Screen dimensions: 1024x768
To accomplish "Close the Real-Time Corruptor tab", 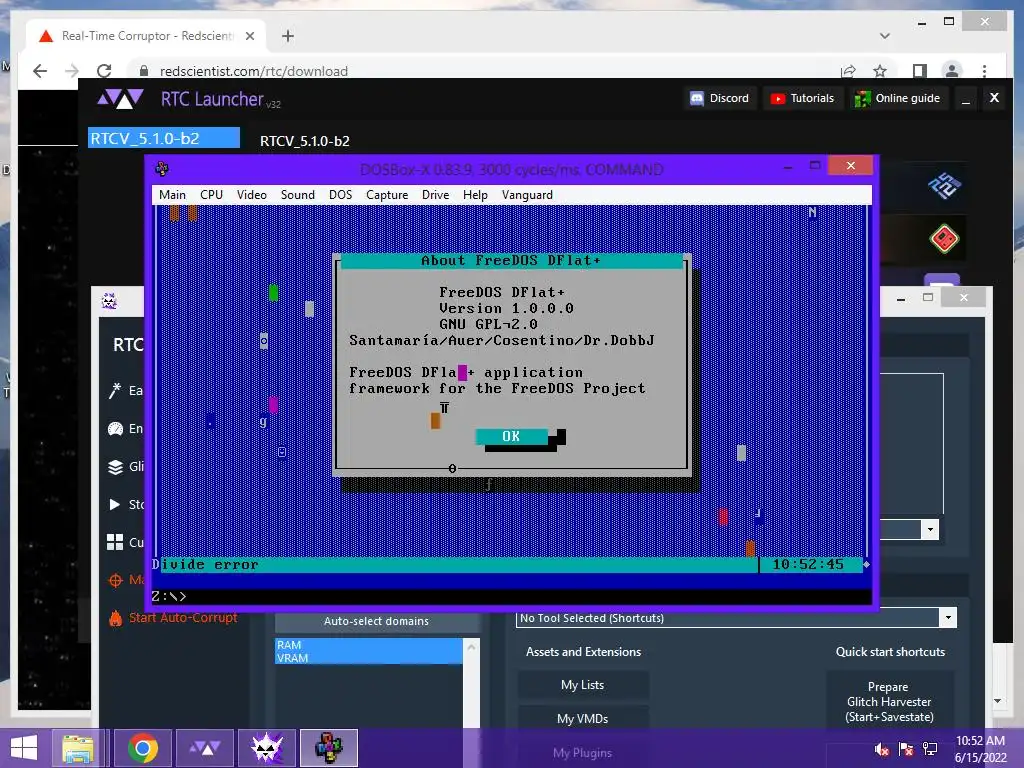I will [x=249, y=36].
